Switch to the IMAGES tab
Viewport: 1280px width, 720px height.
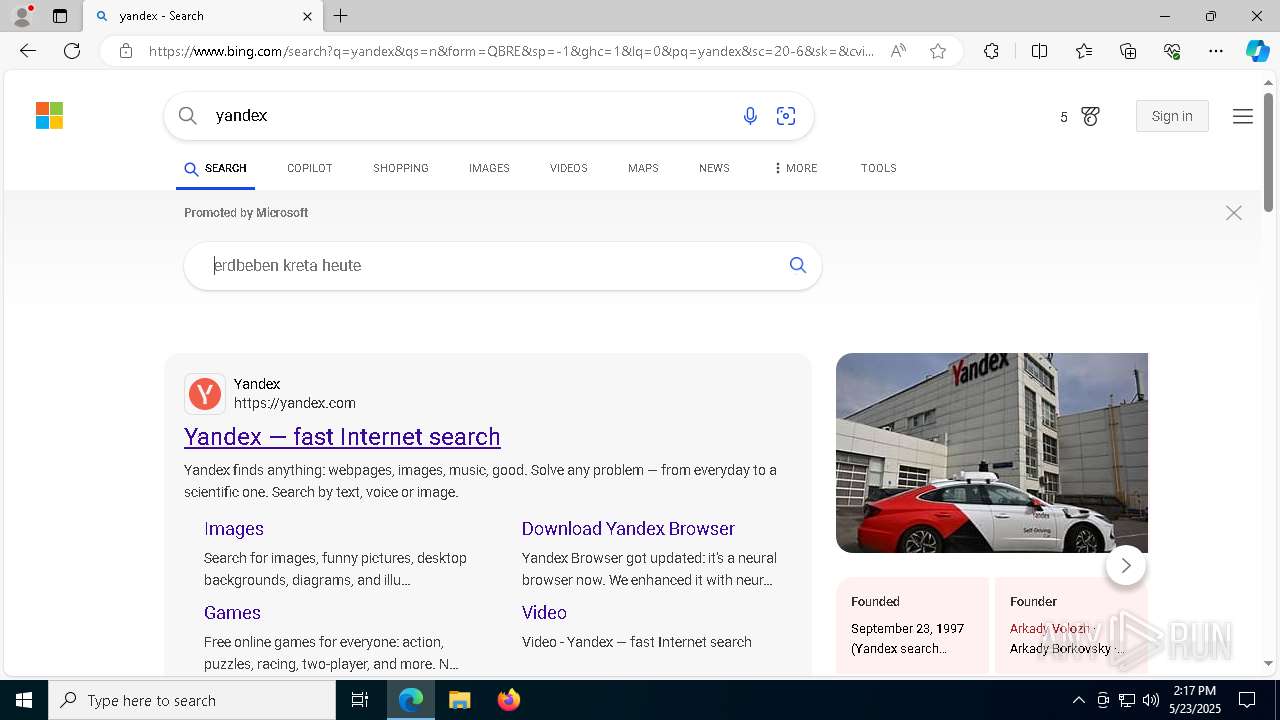click(489, 168)
